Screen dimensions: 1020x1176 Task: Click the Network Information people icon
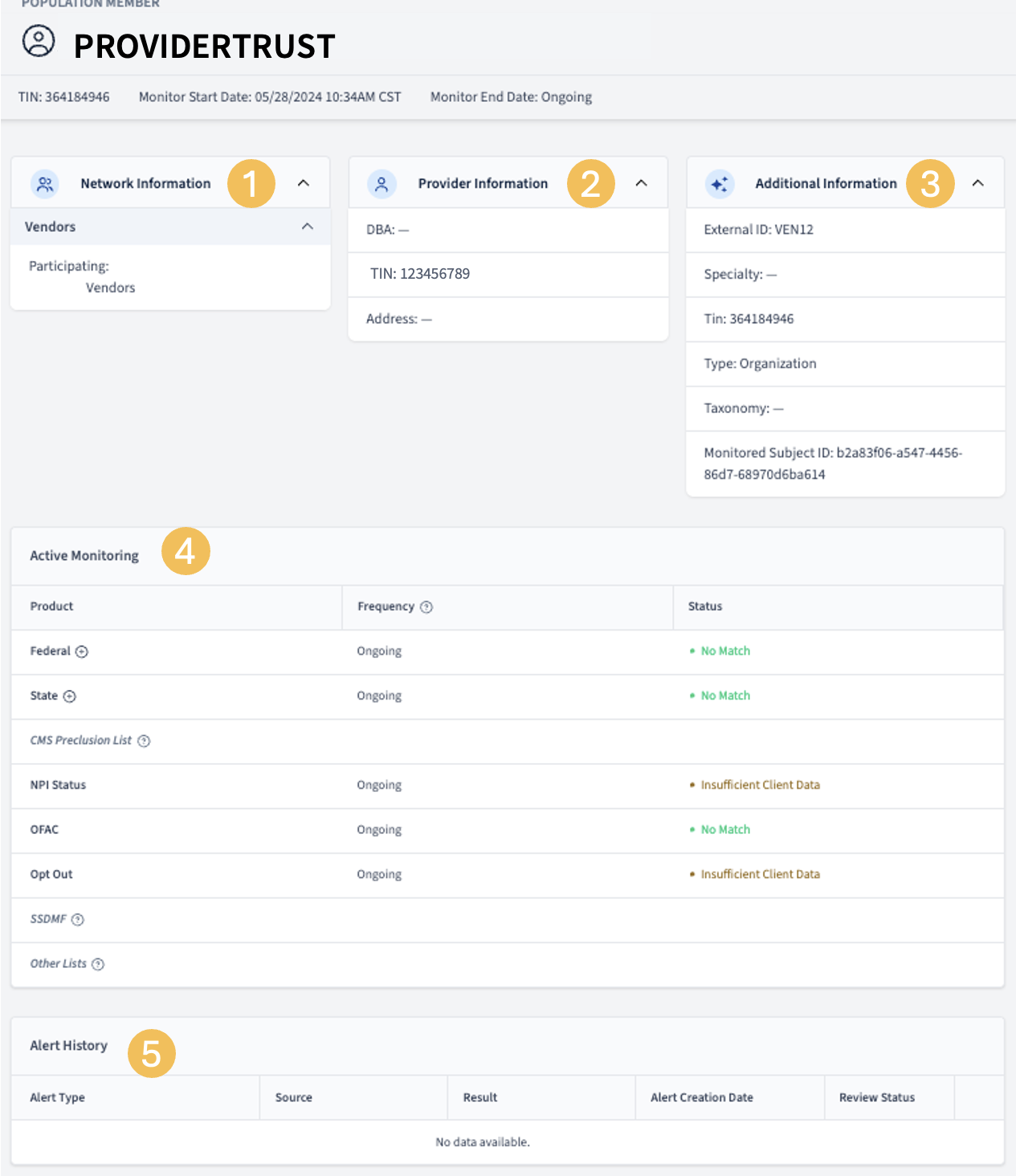(46, 184)
